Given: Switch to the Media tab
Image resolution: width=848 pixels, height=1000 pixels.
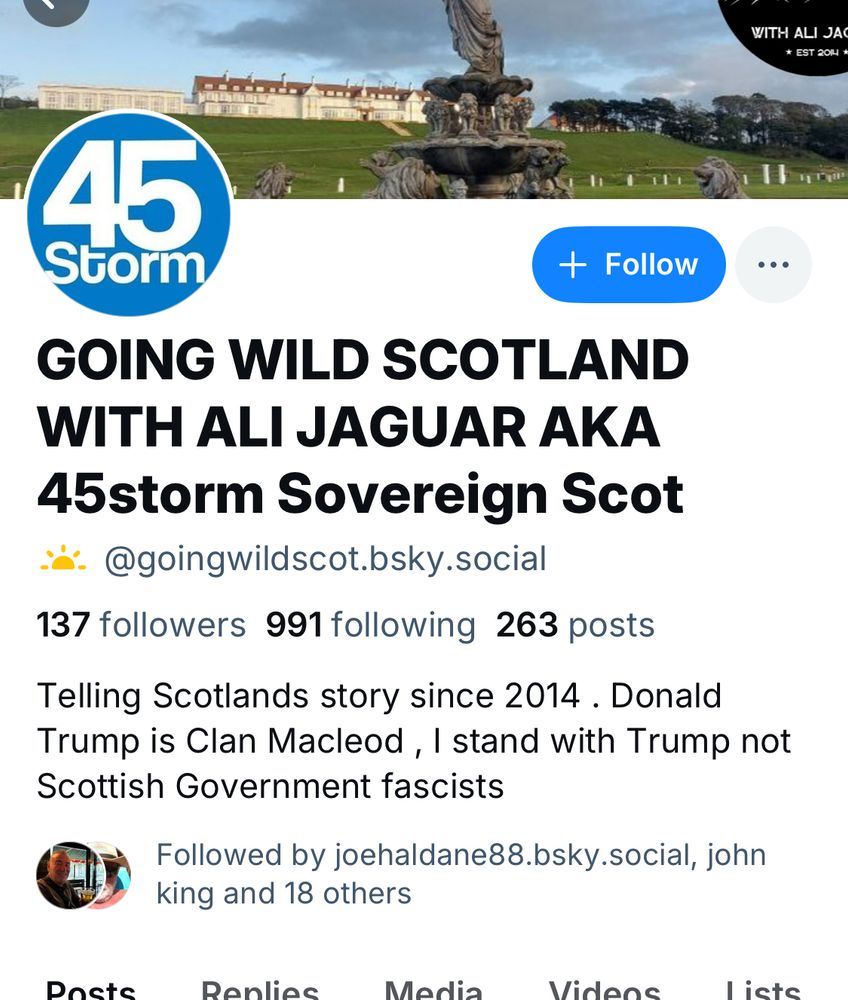Looking at the screenshot, I should [434, 989].
